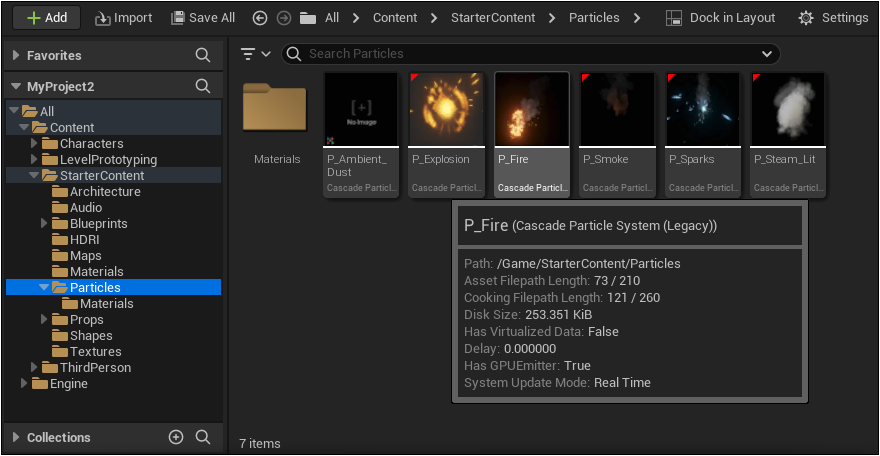
Task: Click the search icon in Favorites header
Action: click(x=203, y=55)
